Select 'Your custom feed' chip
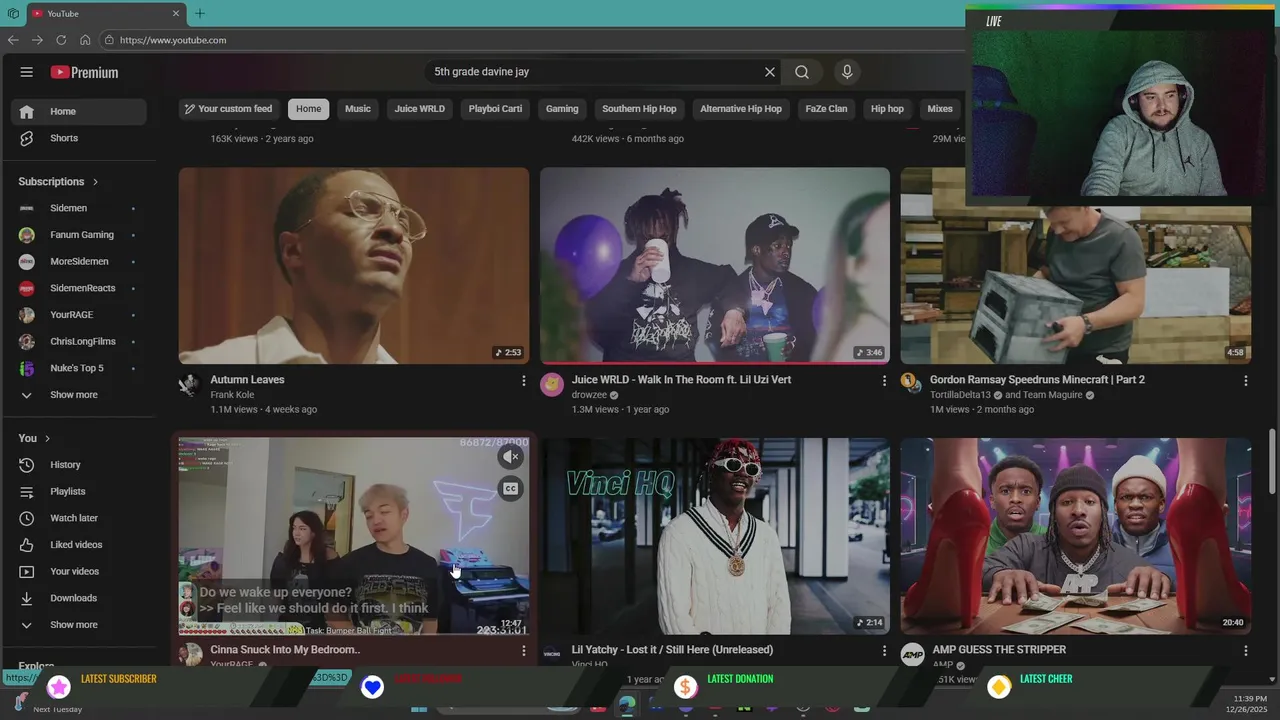Viewport: 1280px width, 720px height. (x=229, y=109)
